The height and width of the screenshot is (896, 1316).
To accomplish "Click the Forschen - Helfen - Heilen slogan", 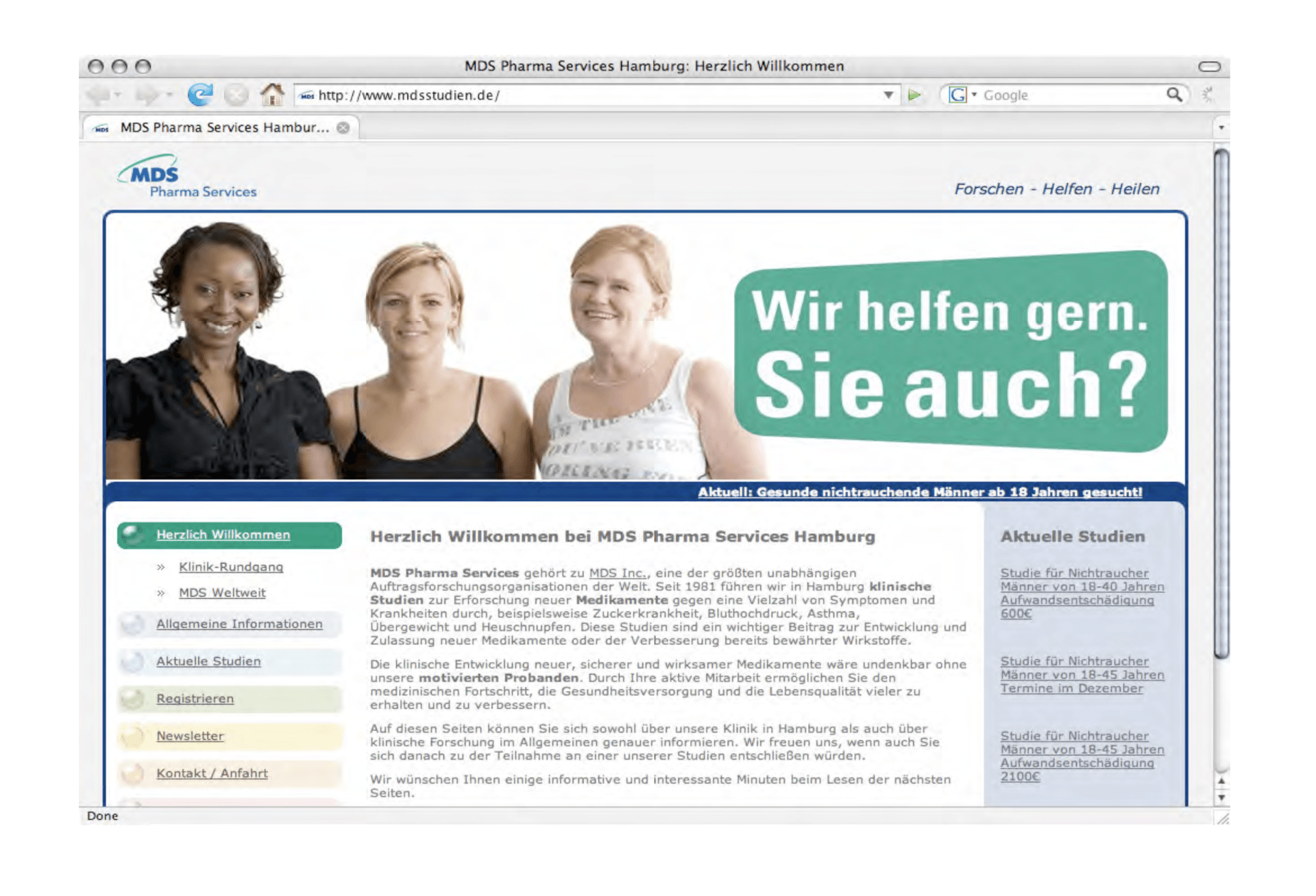I will click(x=1057, y=189).
